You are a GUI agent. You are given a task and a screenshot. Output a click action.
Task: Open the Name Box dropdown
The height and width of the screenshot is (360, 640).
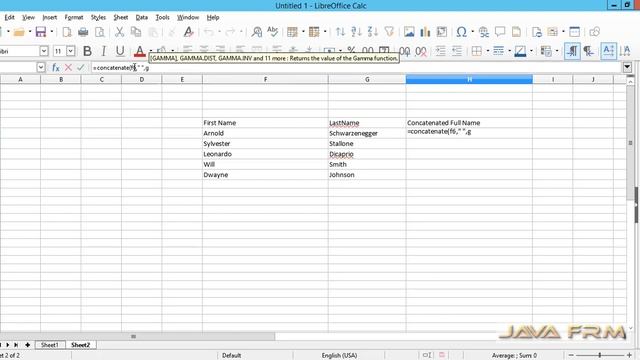click(40, 67)
